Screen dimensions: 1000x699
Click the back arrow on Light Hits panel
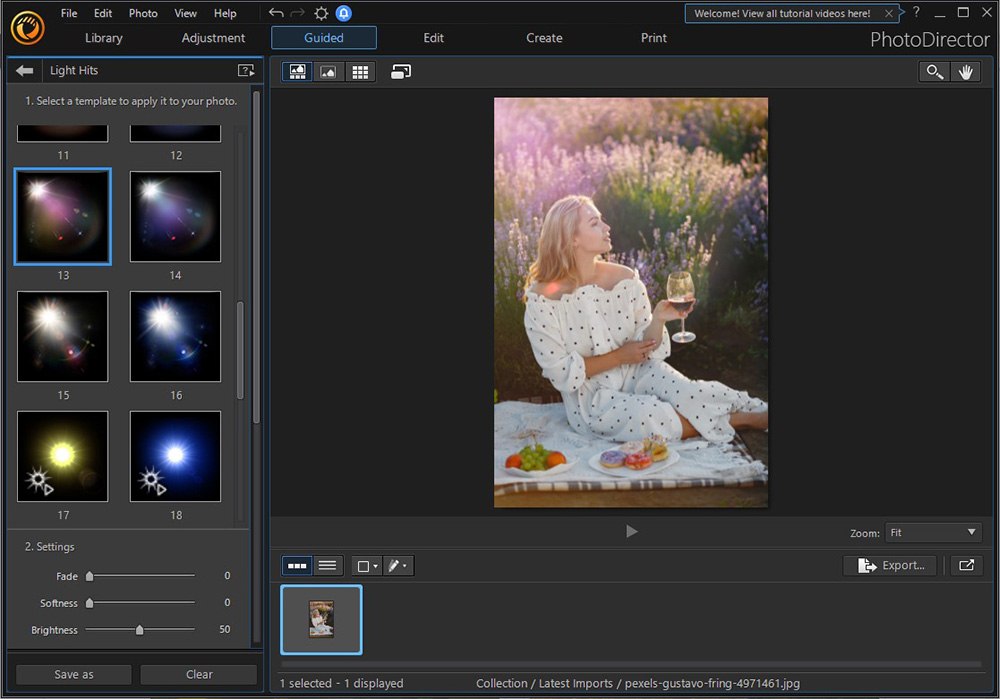(23, 70)
